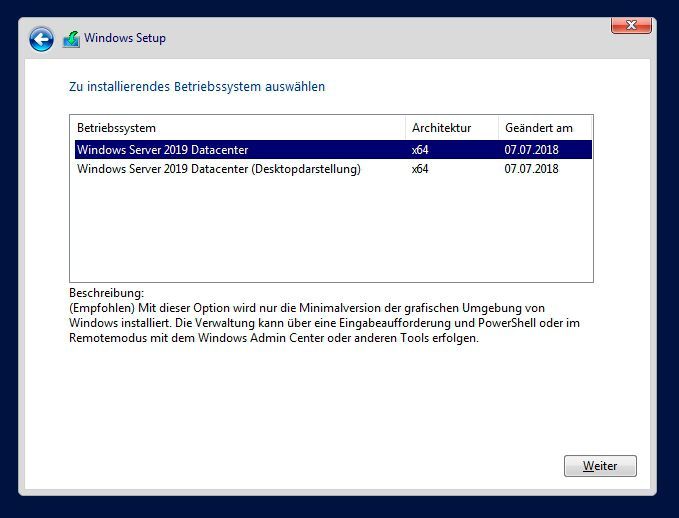Click the Weiter button
The image size is (679, 518).
tap(600, 466)
